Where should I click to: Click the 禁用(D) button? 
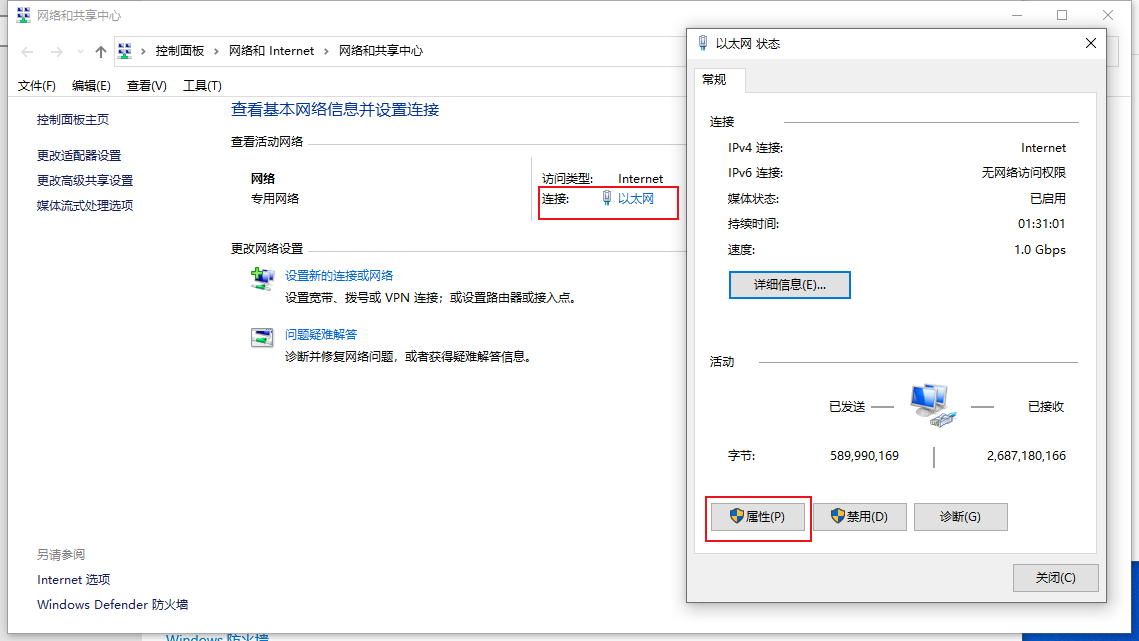[x=859, y=517]
